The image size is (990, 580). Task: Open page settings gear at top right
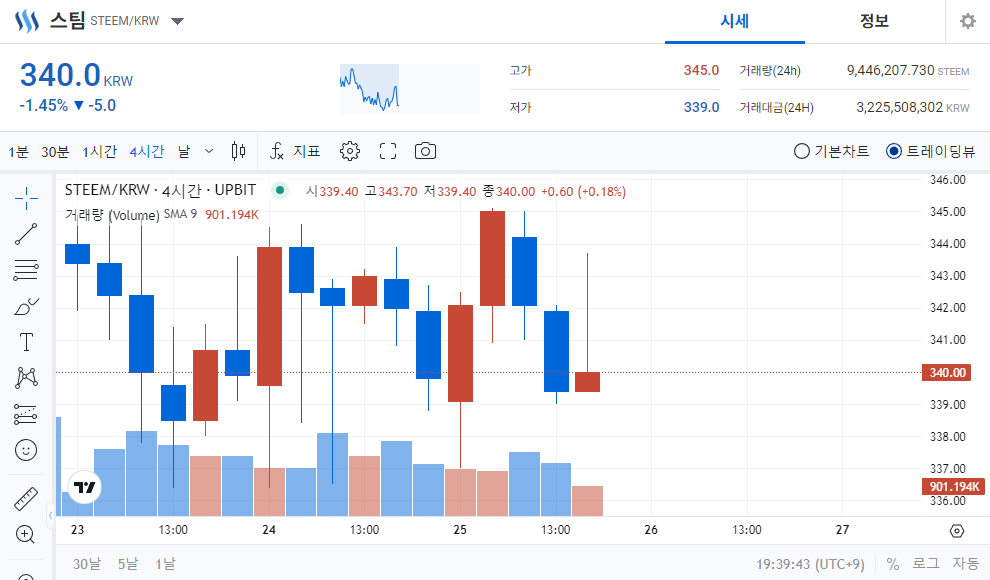968,21
